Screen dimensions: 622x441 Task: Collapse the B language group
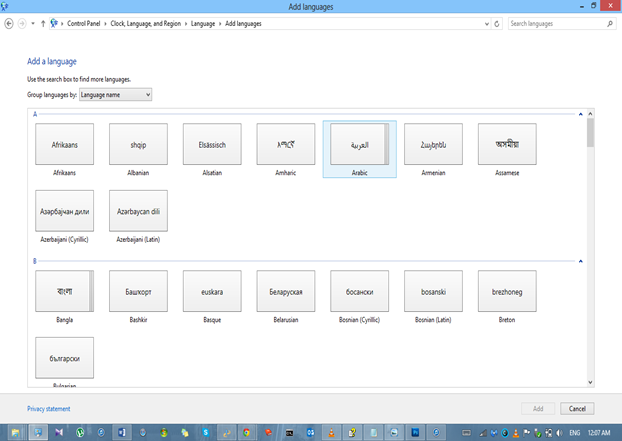[581, 261]
